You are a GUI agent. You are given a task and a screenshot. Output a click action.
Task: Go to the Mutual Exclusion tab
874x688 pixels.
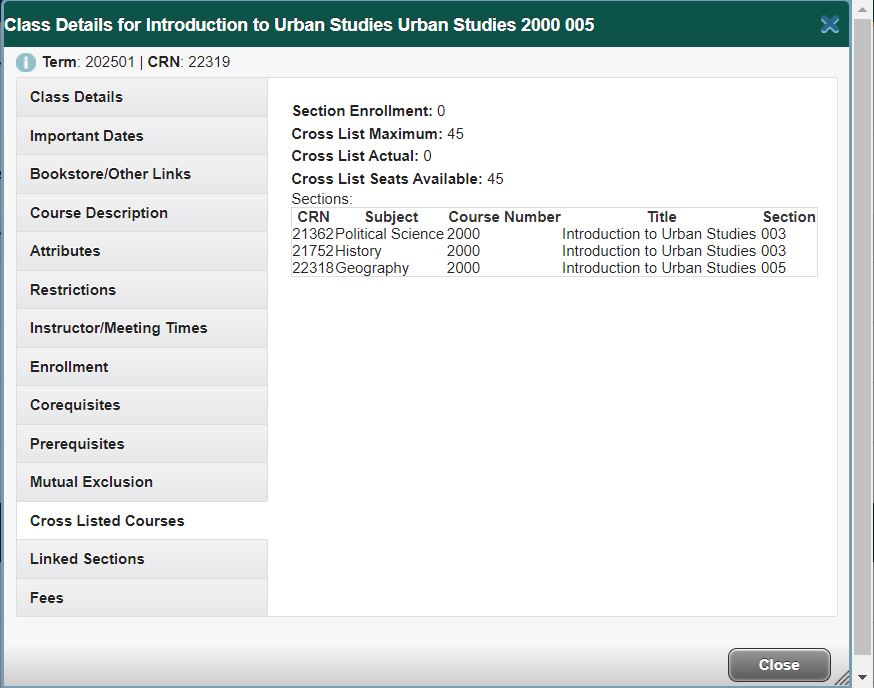(x=142, y=482)
